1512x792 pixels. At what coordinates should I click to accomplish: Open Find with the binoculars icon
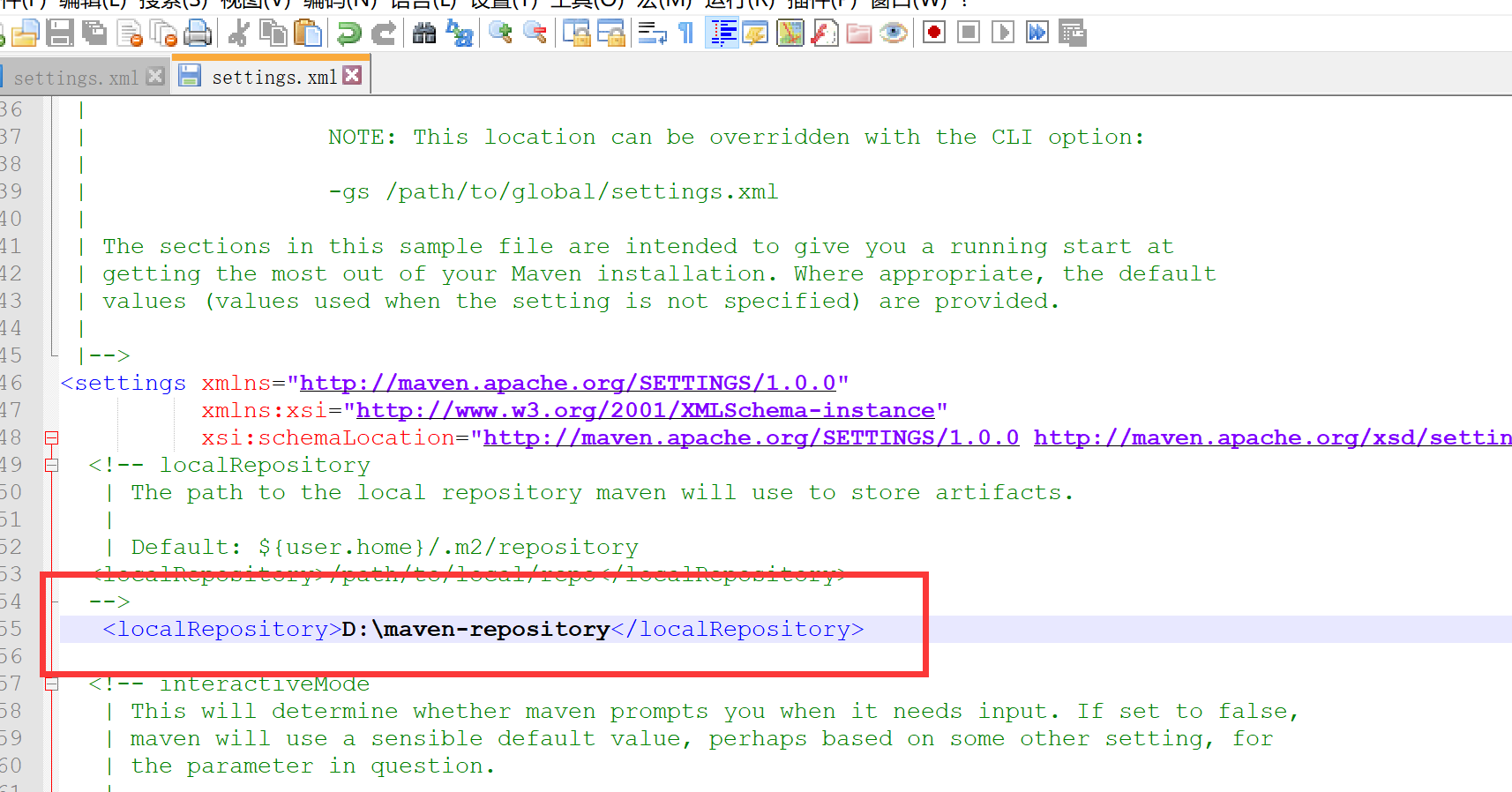point(424,34)
